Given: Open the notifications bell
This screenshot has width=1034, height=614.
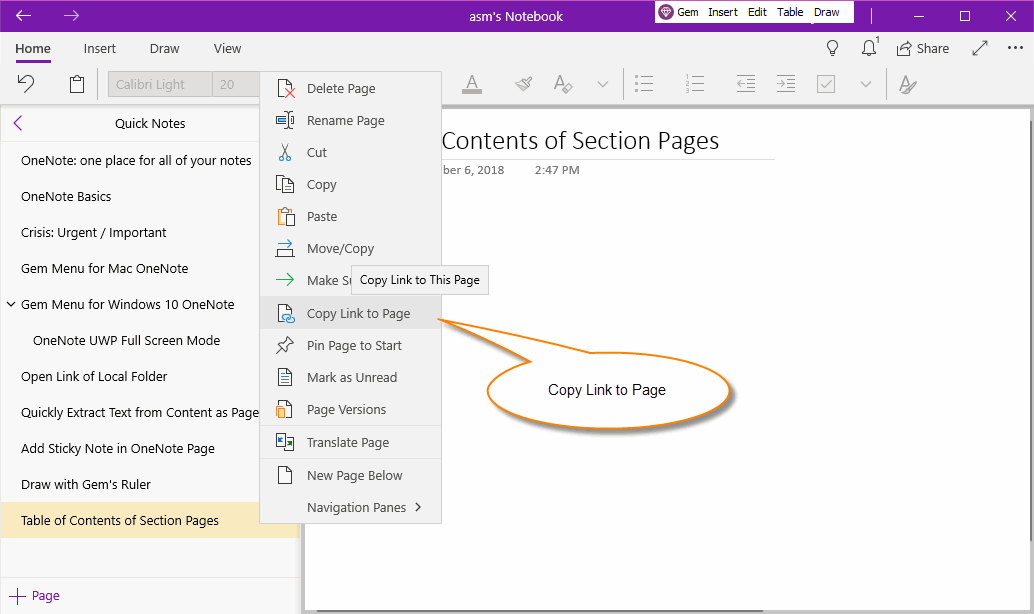Looking at the screenshot, I should (x=870, y=47).
